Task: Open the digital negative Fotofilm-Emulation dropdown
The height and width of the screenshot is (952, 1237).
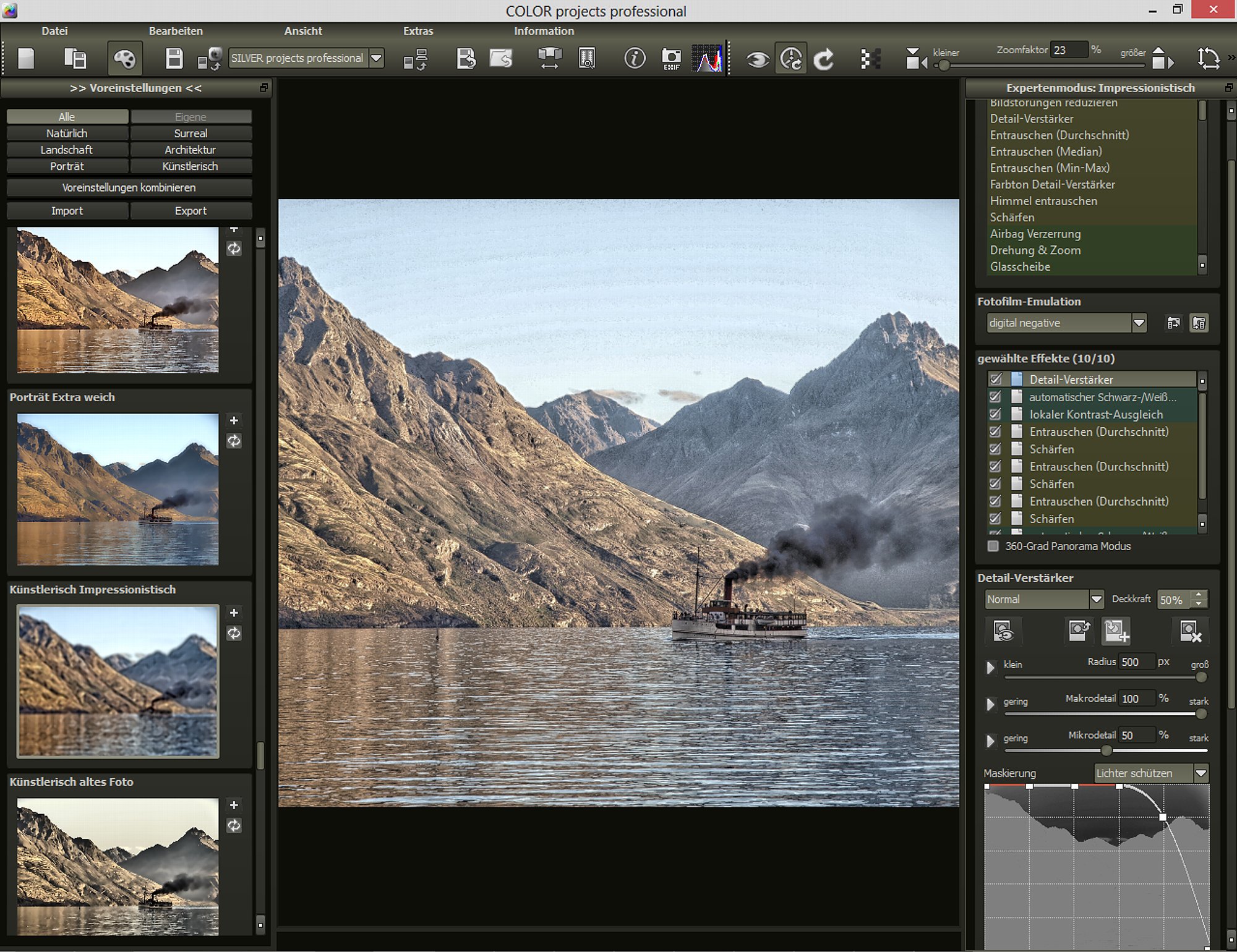Action: click(x=1139, y=323)
